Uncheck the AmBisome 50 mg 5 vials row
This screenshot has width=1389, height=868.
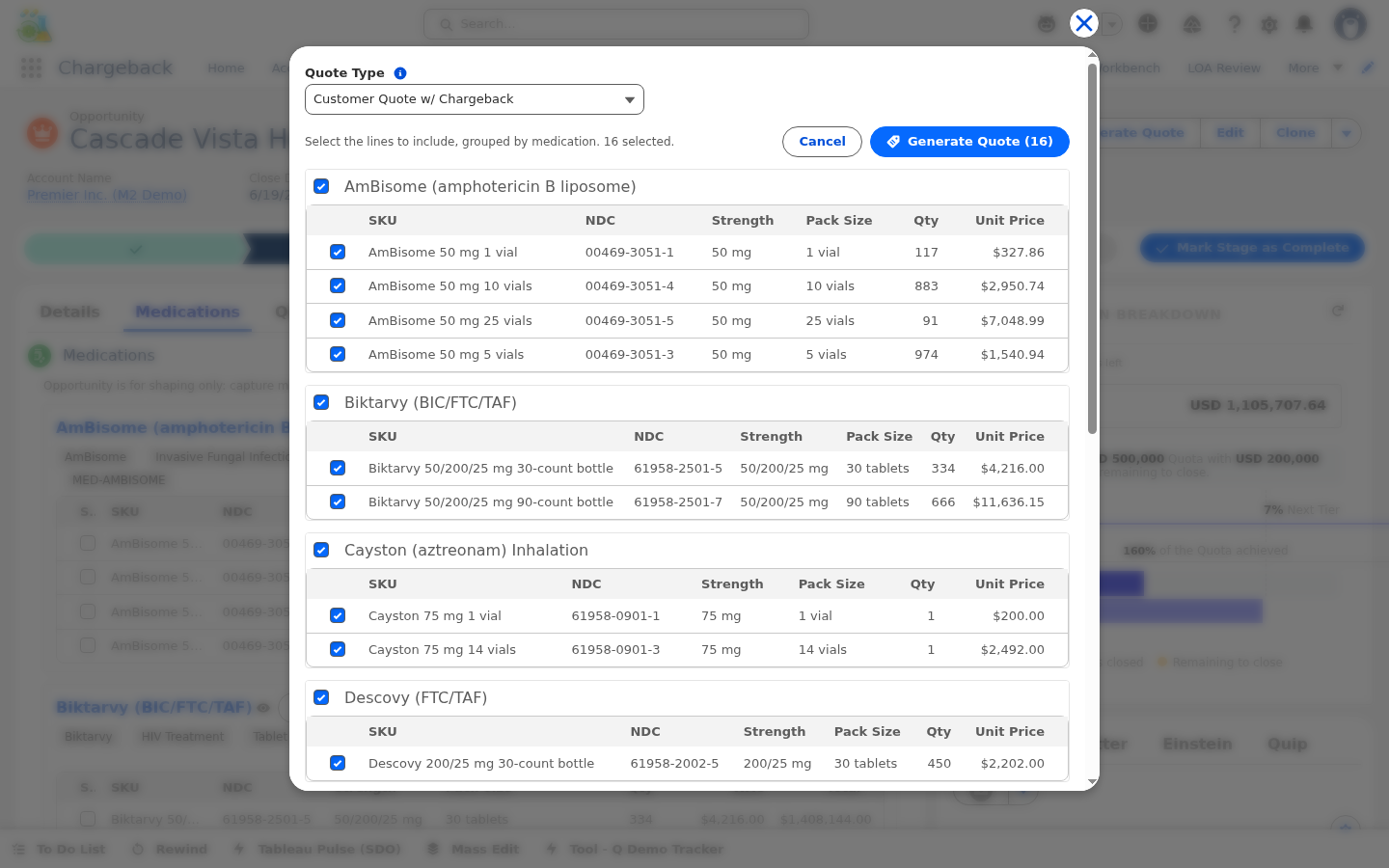point(338,355)
